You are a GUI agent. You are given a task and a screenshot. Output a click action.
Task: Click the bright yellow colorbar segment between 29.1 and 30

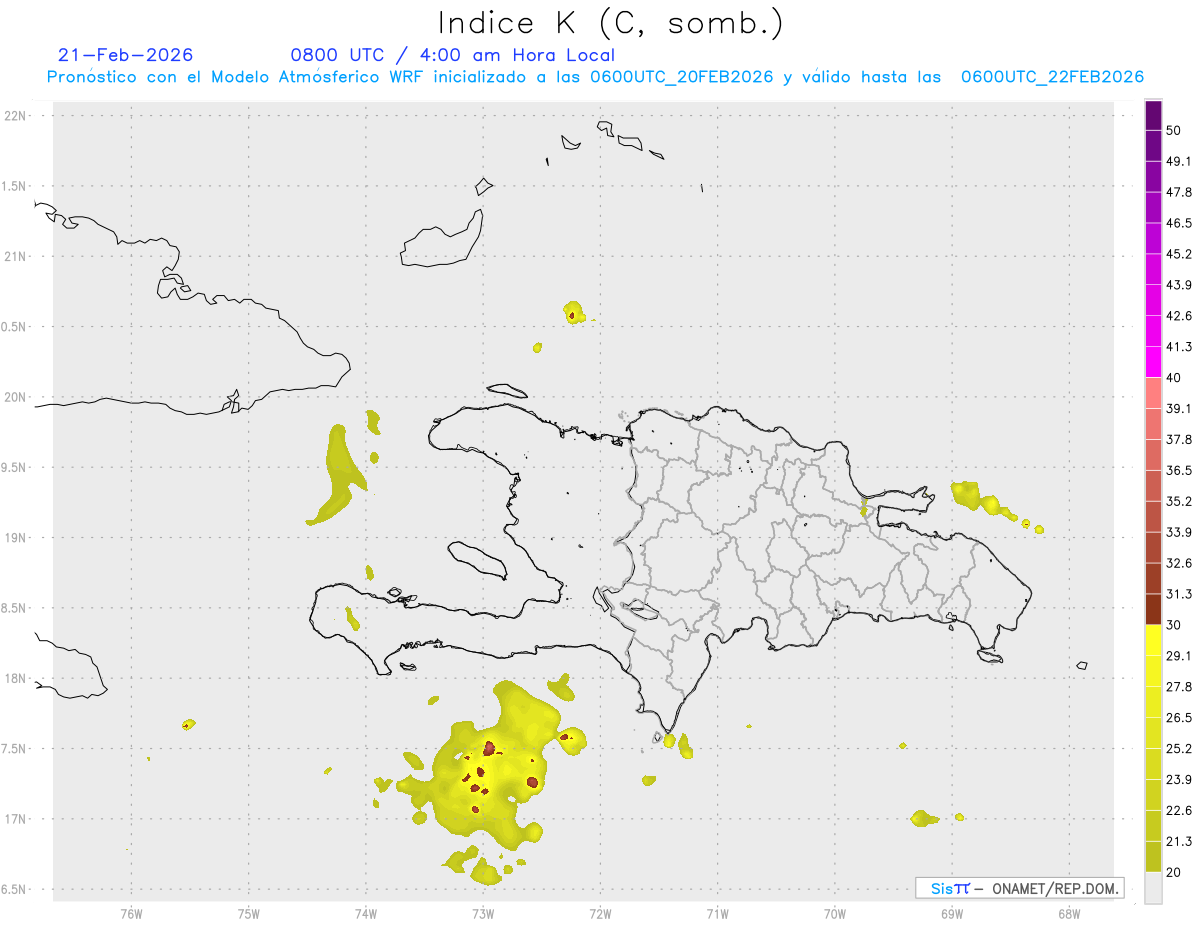(1153, 640)
